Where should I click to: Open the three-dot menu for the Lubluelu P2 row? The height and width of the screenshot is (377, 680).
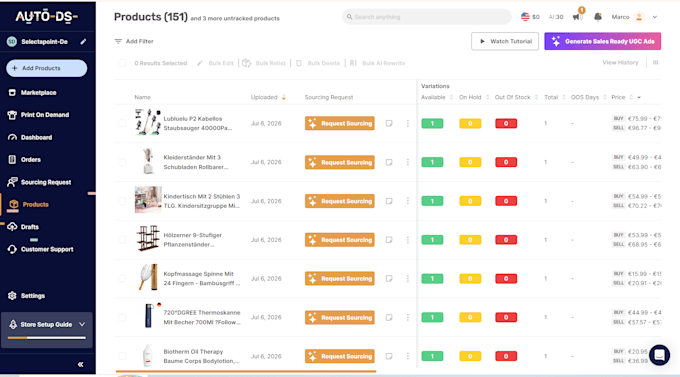tap(408, 123)
